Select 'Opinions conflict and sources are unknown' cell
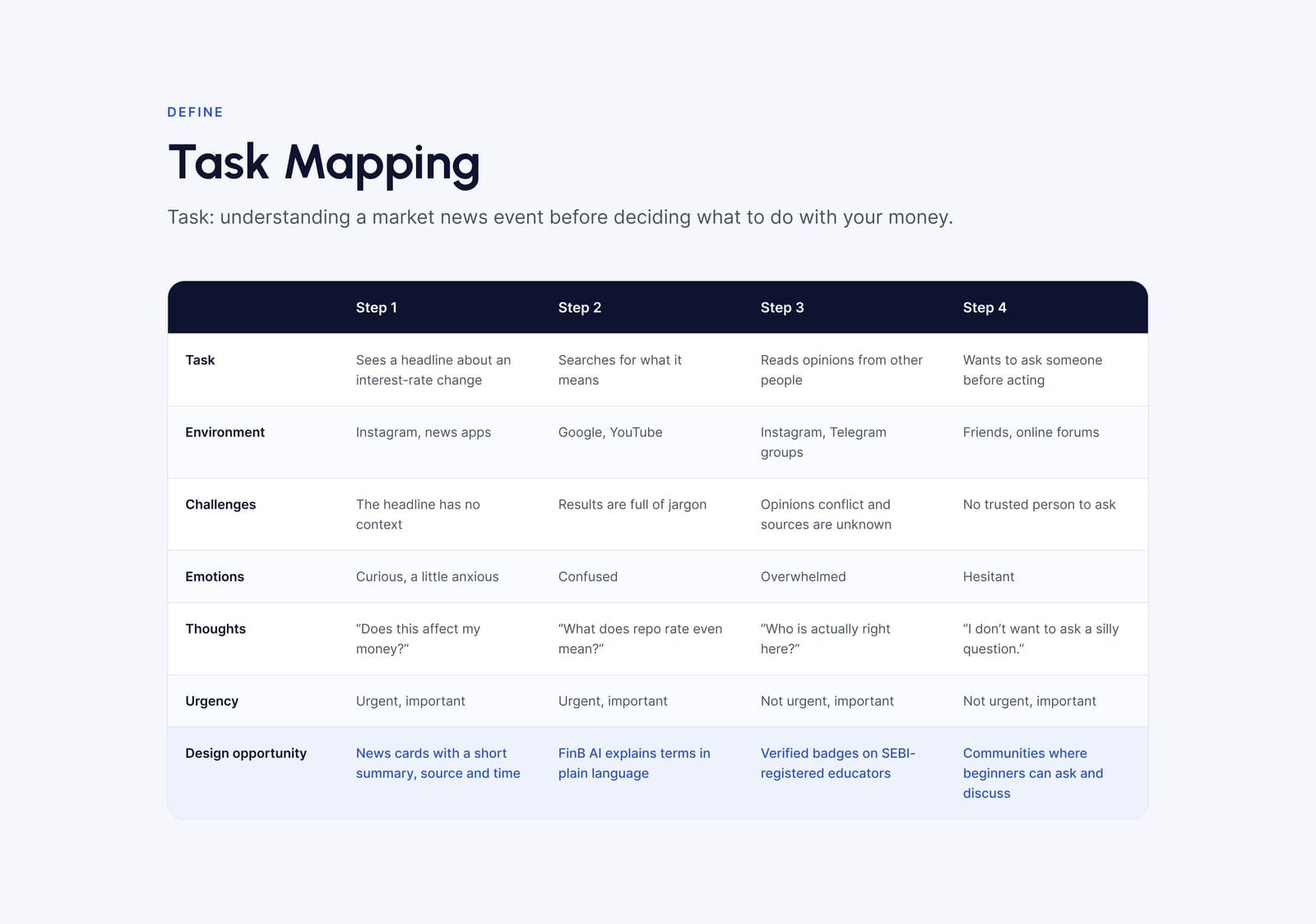Screen dimensions: 1316x924 (x=826, y=515)
